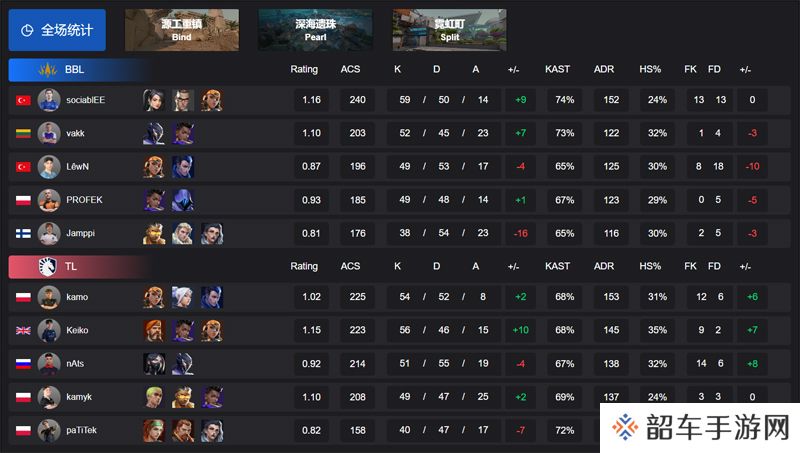Open PROFEK's player name link

tap(84, 200)
